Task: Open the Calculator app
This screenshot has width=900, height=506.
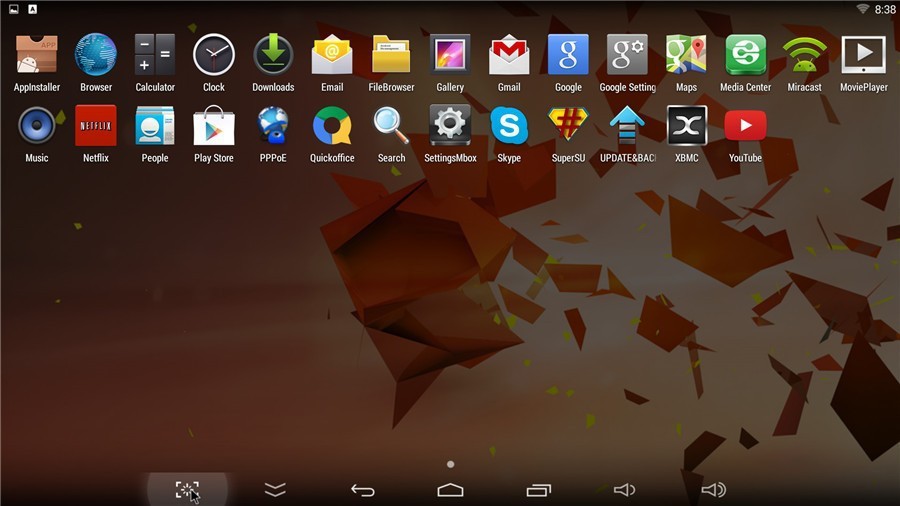Action: coord(155,55)
